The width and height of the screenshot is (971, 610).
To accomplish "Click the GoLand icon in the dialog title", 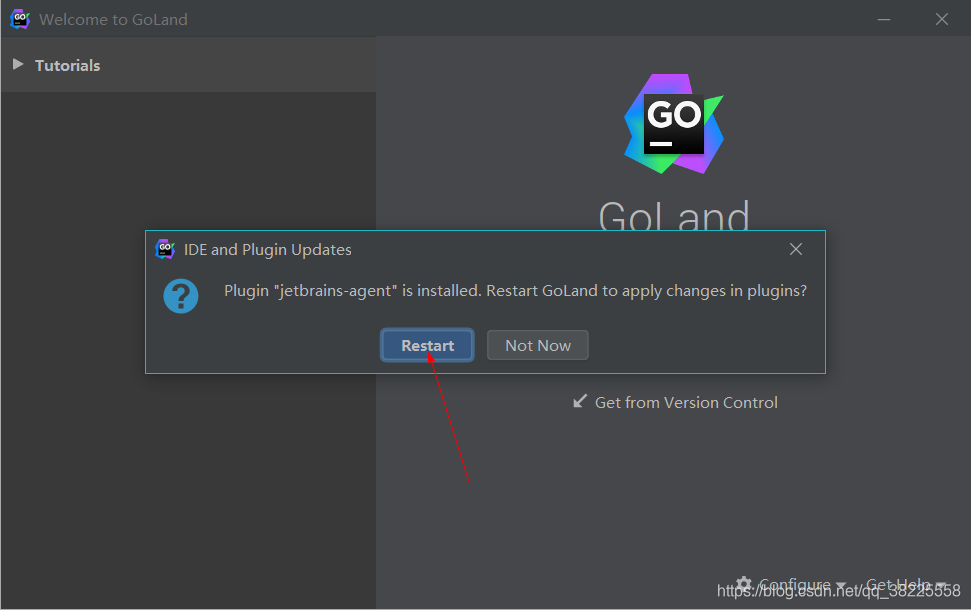I will (165, 249).
